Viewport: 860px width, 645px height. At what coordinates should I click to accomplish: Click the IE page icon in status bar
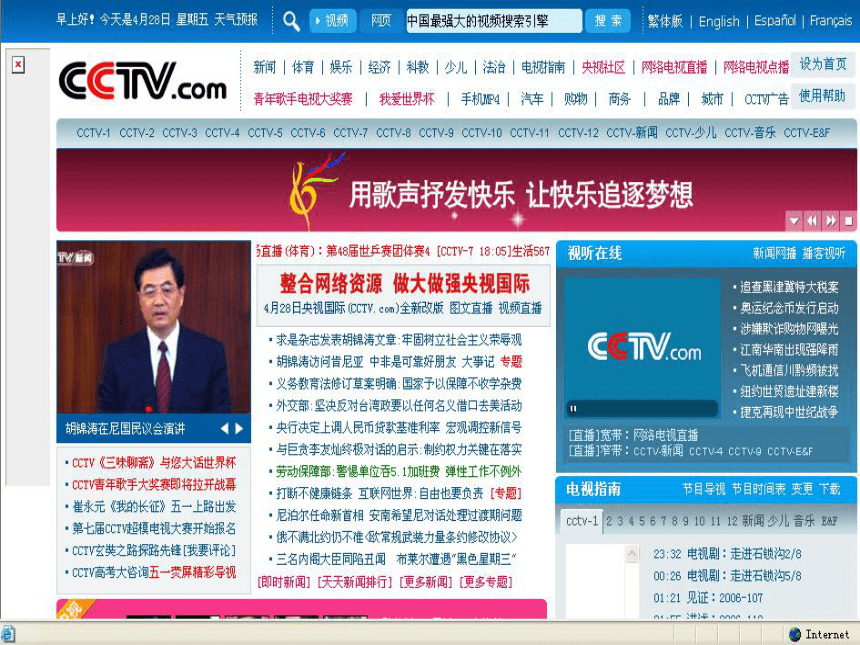point(8,635)
